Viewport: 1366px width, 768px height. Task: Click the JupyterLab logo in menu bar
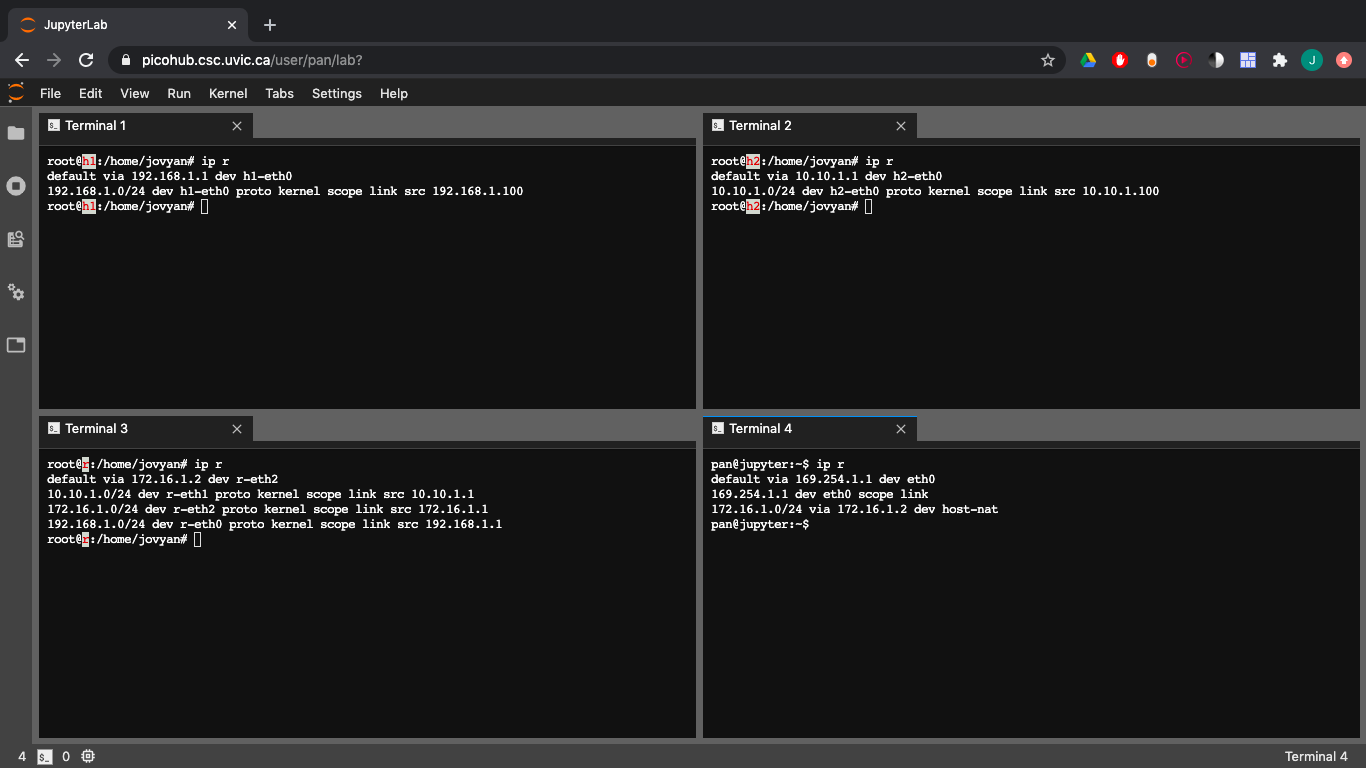click(16, 93)
